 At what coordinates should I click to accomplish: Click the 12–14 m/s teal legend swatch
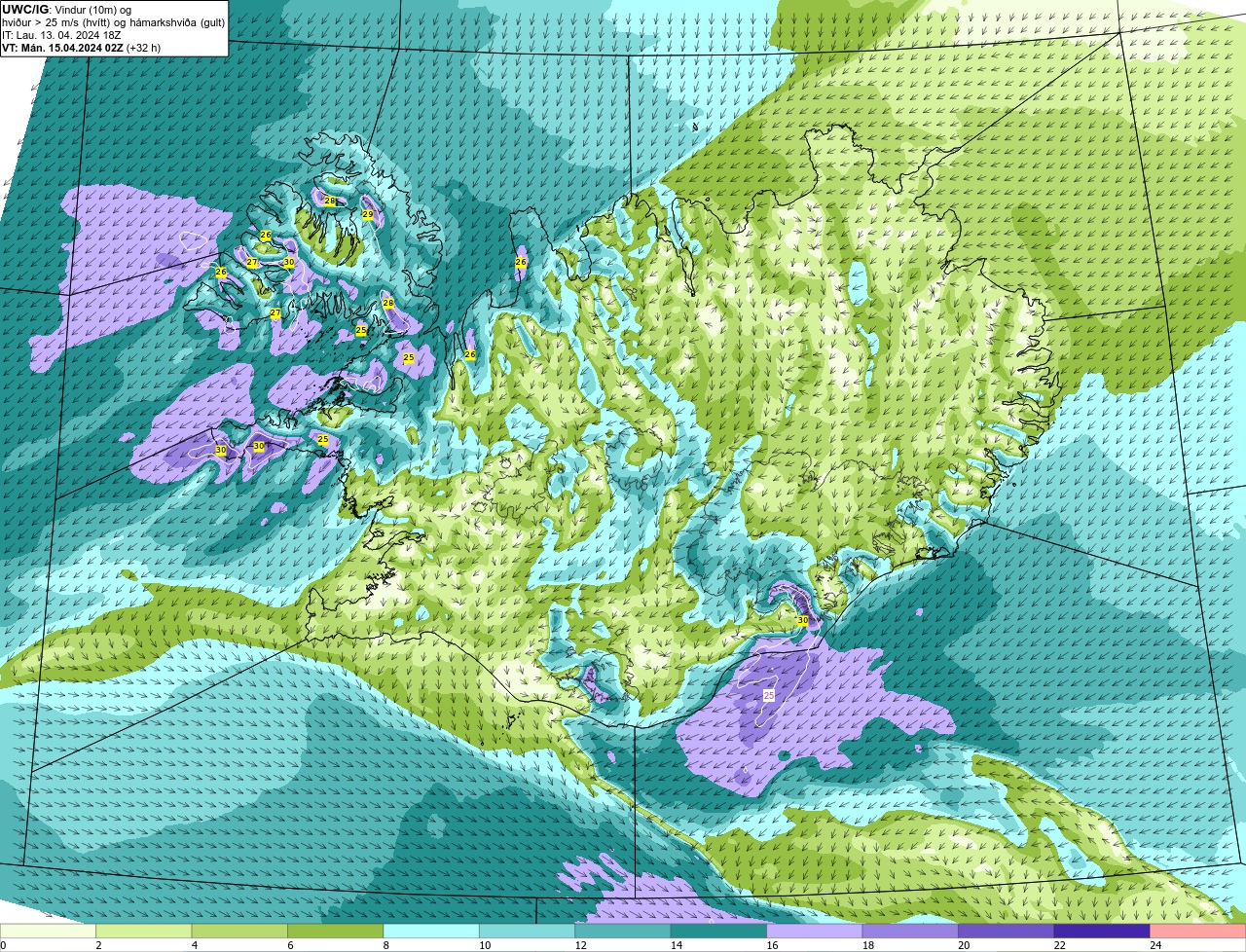pos(623,931)
